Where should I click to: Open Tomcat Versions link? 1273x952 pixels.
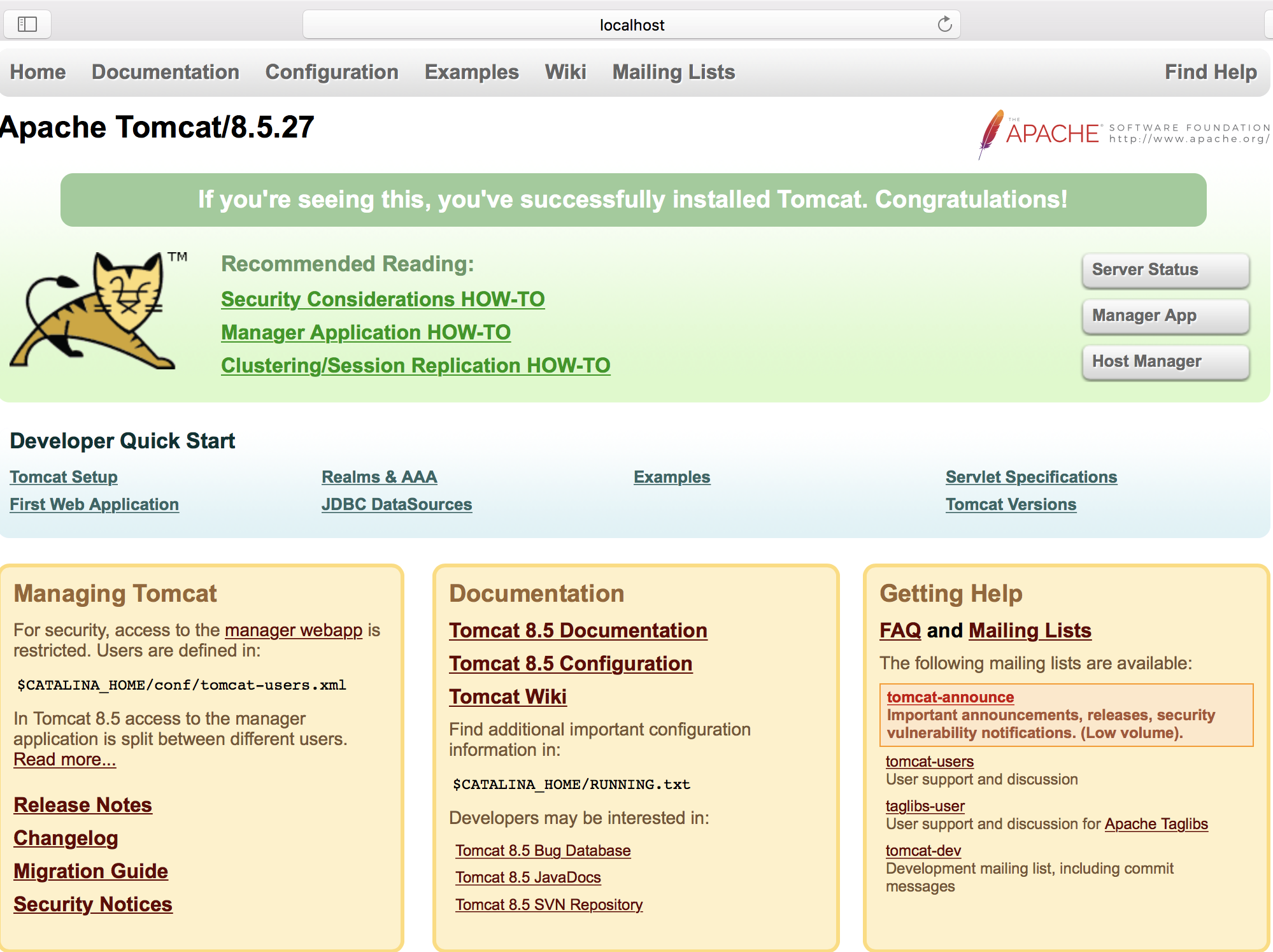tap(1011, 504)
